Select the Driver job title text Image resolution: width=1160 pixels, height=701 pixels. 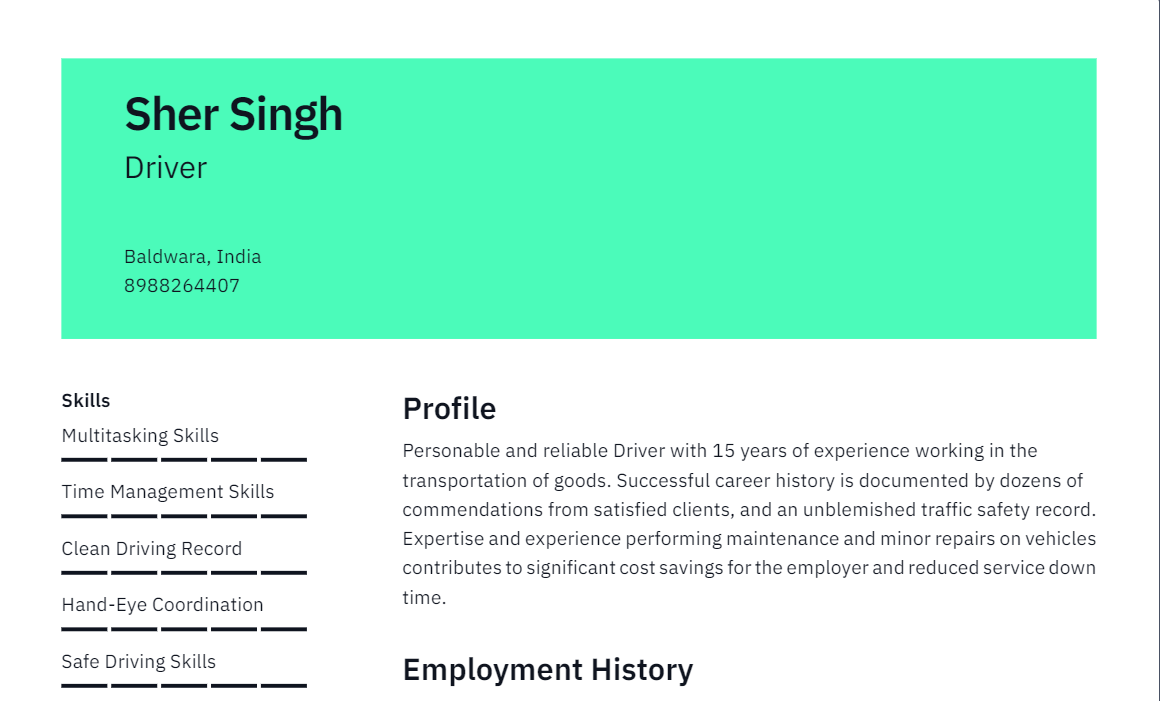[166, 168]
